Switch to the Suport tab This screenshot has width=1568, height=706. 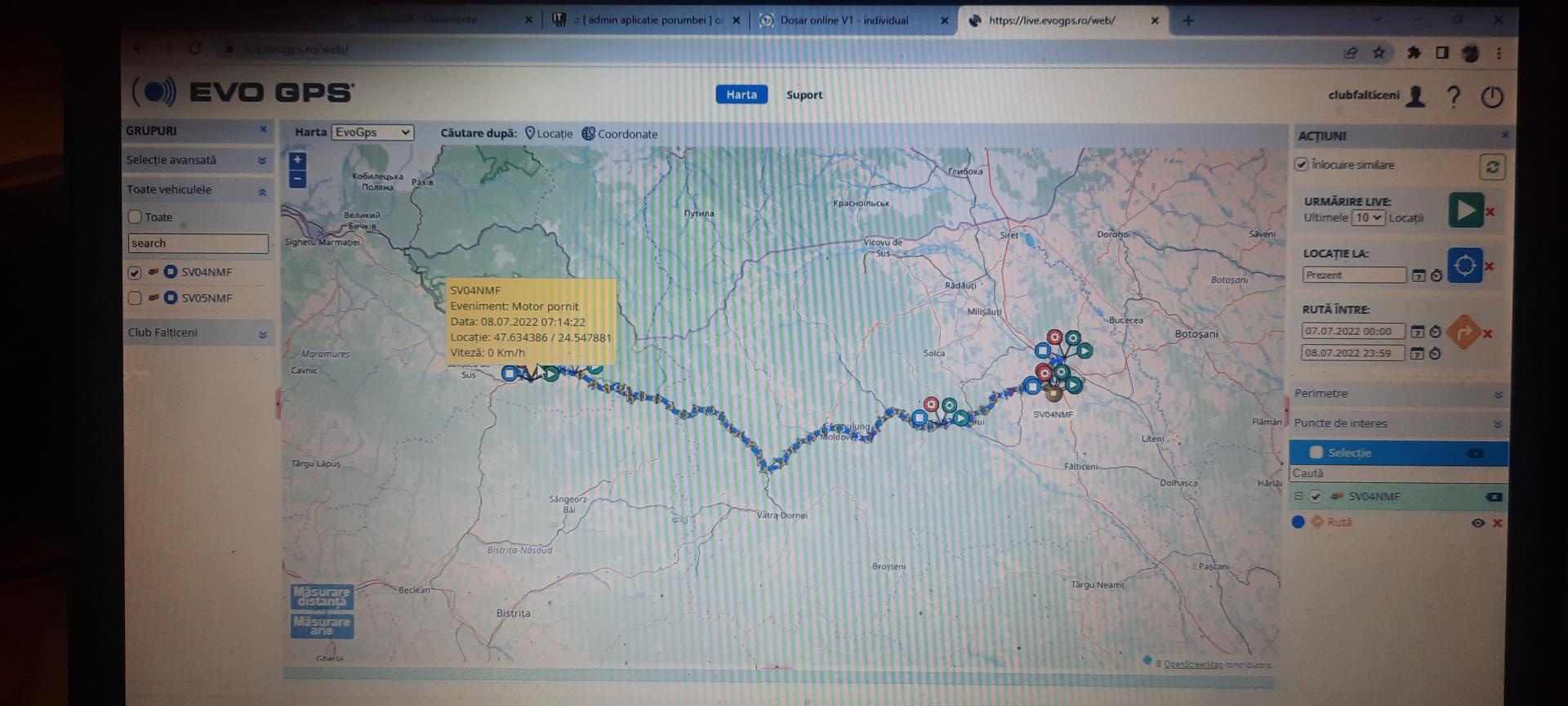804,95
